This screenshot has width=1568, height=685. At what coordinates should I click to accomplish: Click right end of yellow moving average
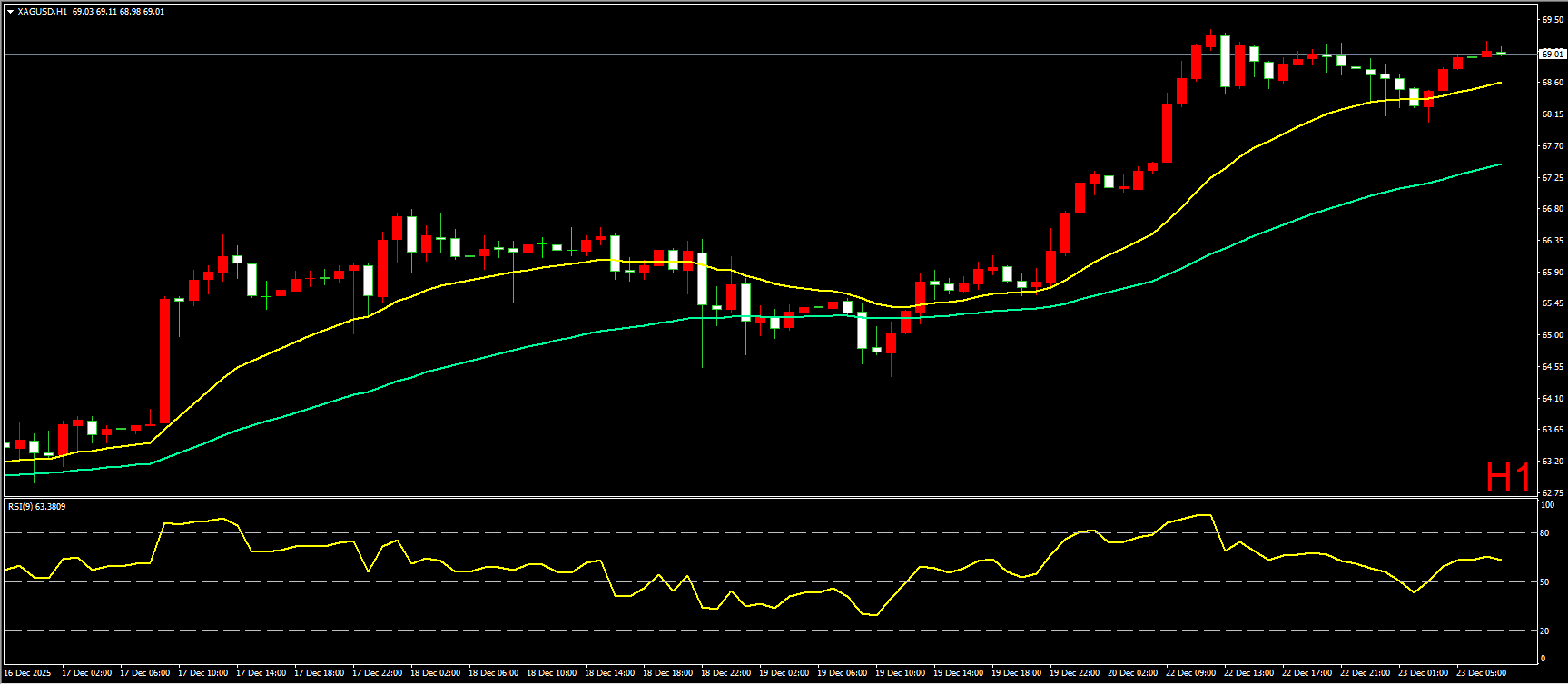point(1499,83)
